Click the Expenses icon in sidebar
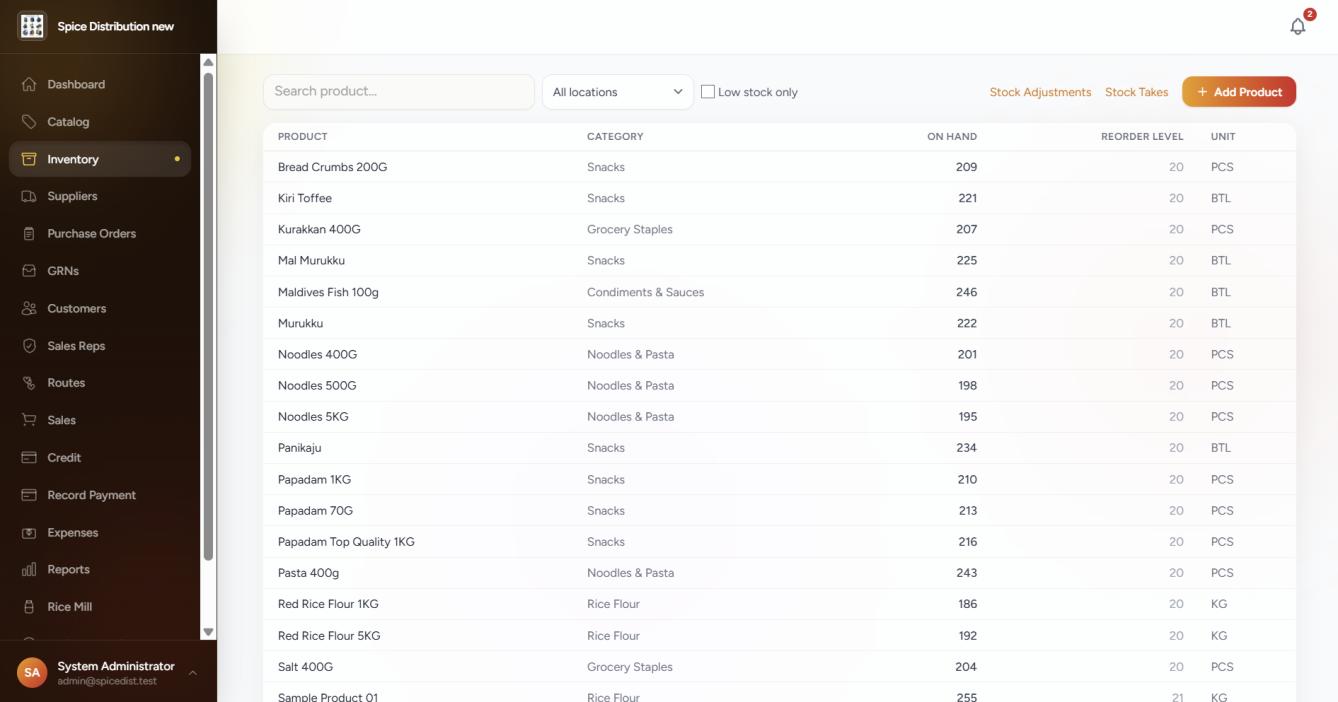Screen dimensions: 1338x702 point(29,533)
